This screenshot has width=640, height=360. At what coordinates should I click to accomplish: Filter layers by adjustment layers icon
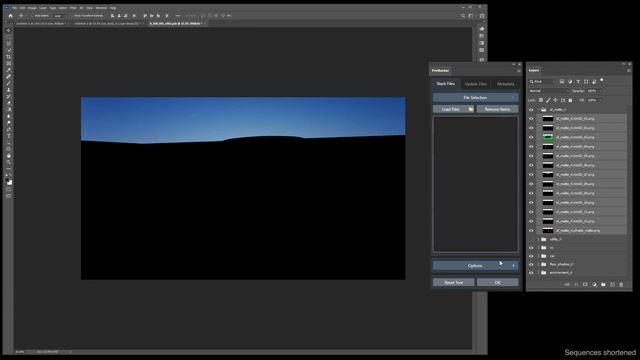[570, 82]
